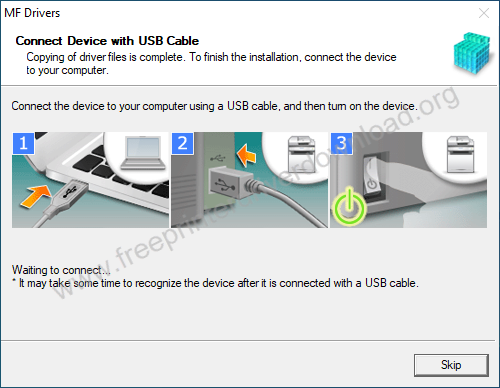Screen dimensions: 500x388
Task: Select the blue step 3 number badge
Action: [341, 143]
